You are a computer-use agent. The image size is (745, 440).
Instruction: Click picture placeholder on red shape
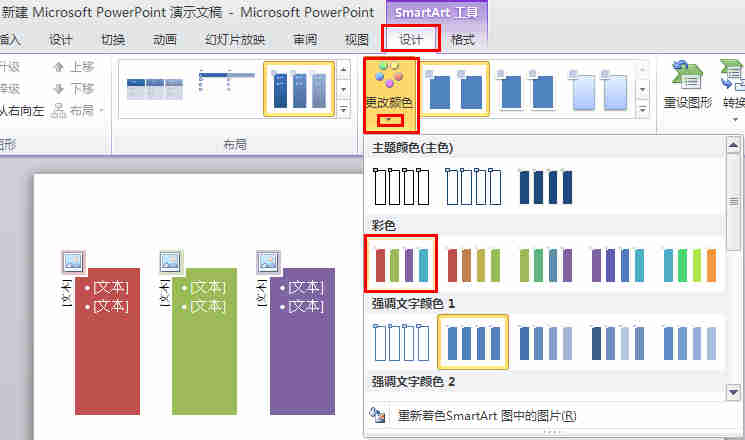74,262
